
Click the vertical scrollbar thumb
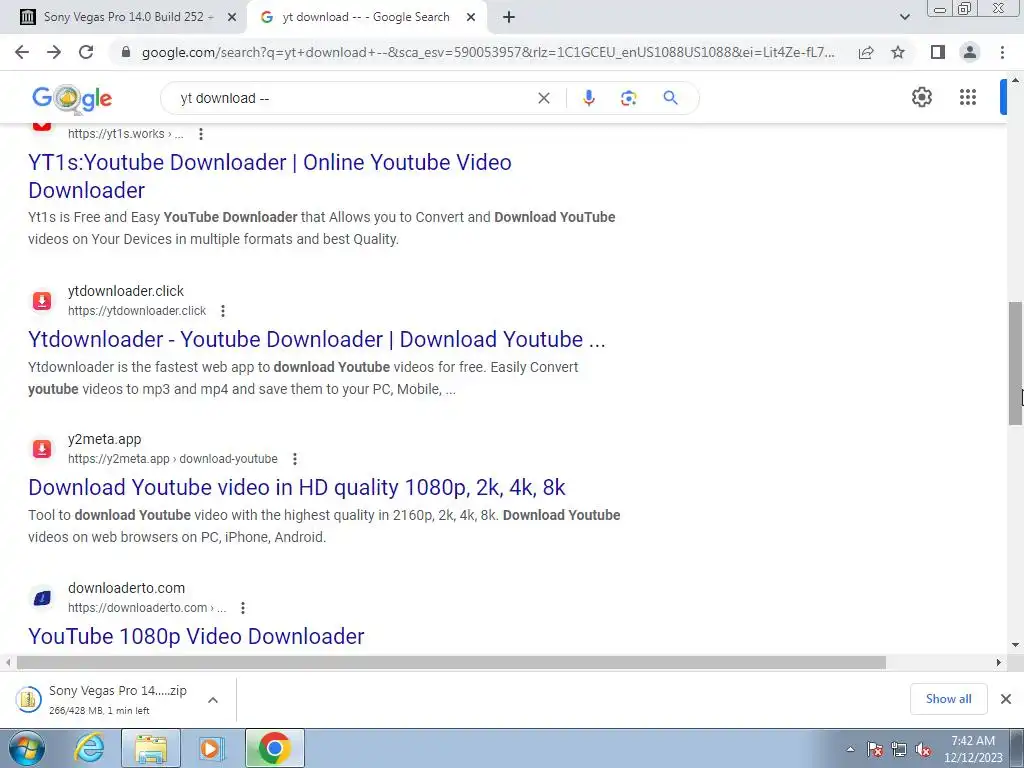[x=1016, y=363]
